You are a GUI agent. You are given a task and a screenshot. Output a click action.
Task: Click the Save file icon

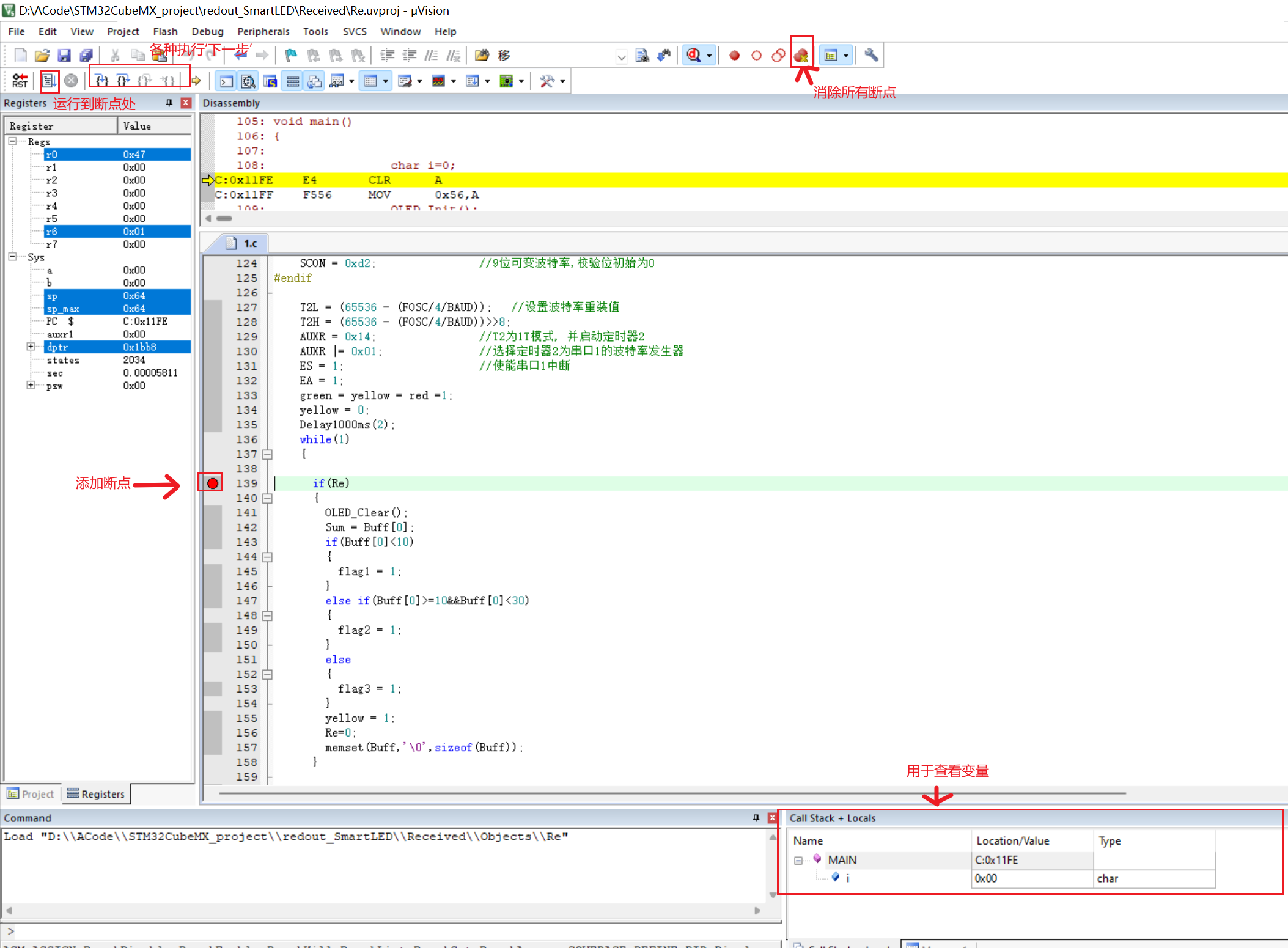(x=64, y=56)
